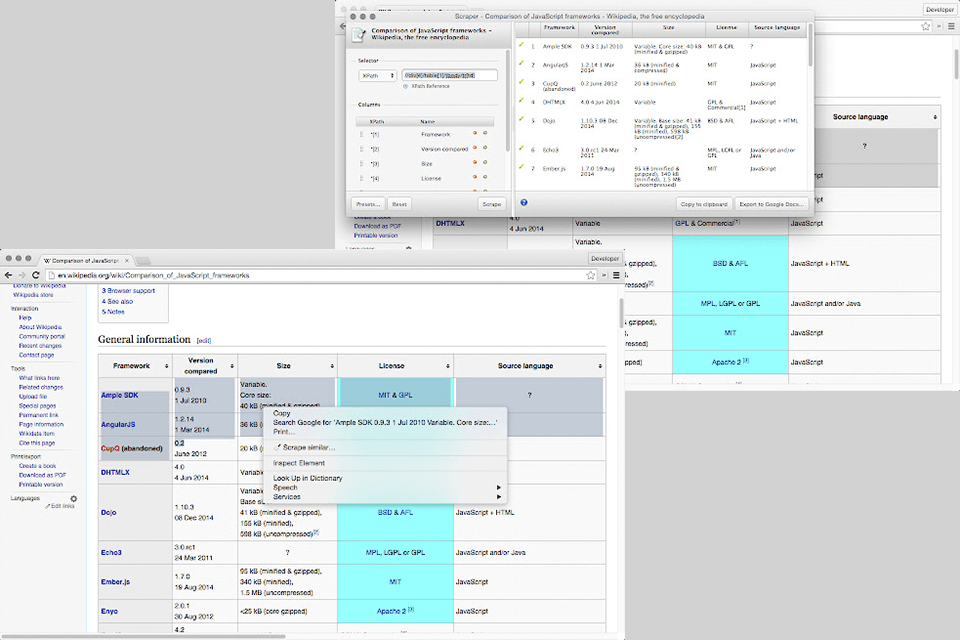Open hamburger menu in background Chrome window
The height and width of the screenshot is (640, 960).
pos(951,26)
